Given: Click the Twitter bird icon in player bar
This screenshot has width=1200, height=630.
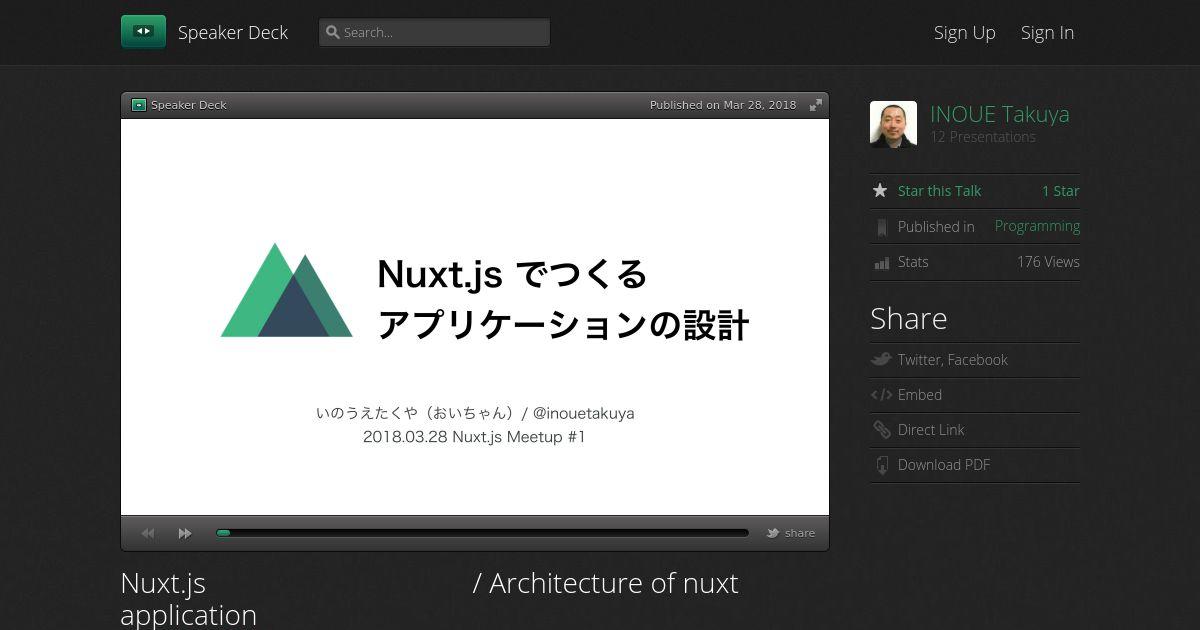Looking at the screenshot, I should (773, 533).
